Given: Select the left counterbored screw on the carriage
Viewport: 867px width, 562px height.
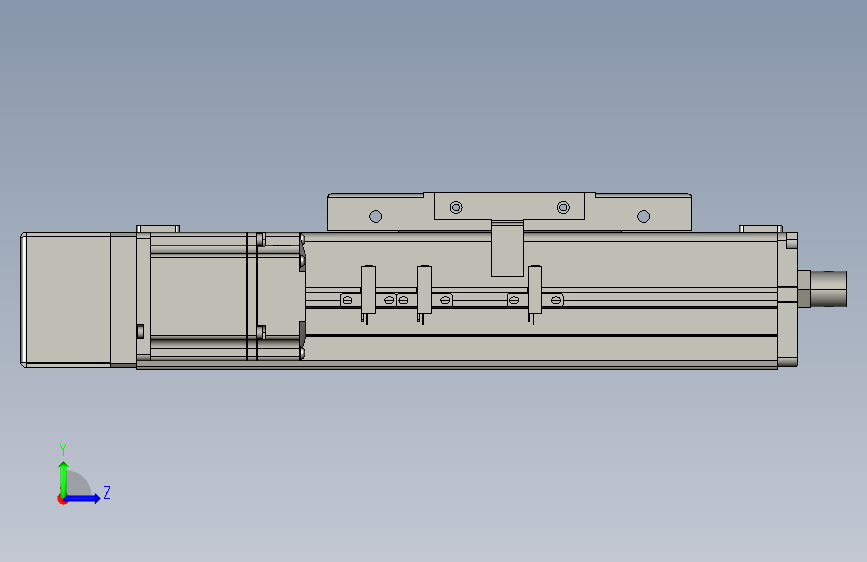Looking at the screenshot, I should (456, 207).
